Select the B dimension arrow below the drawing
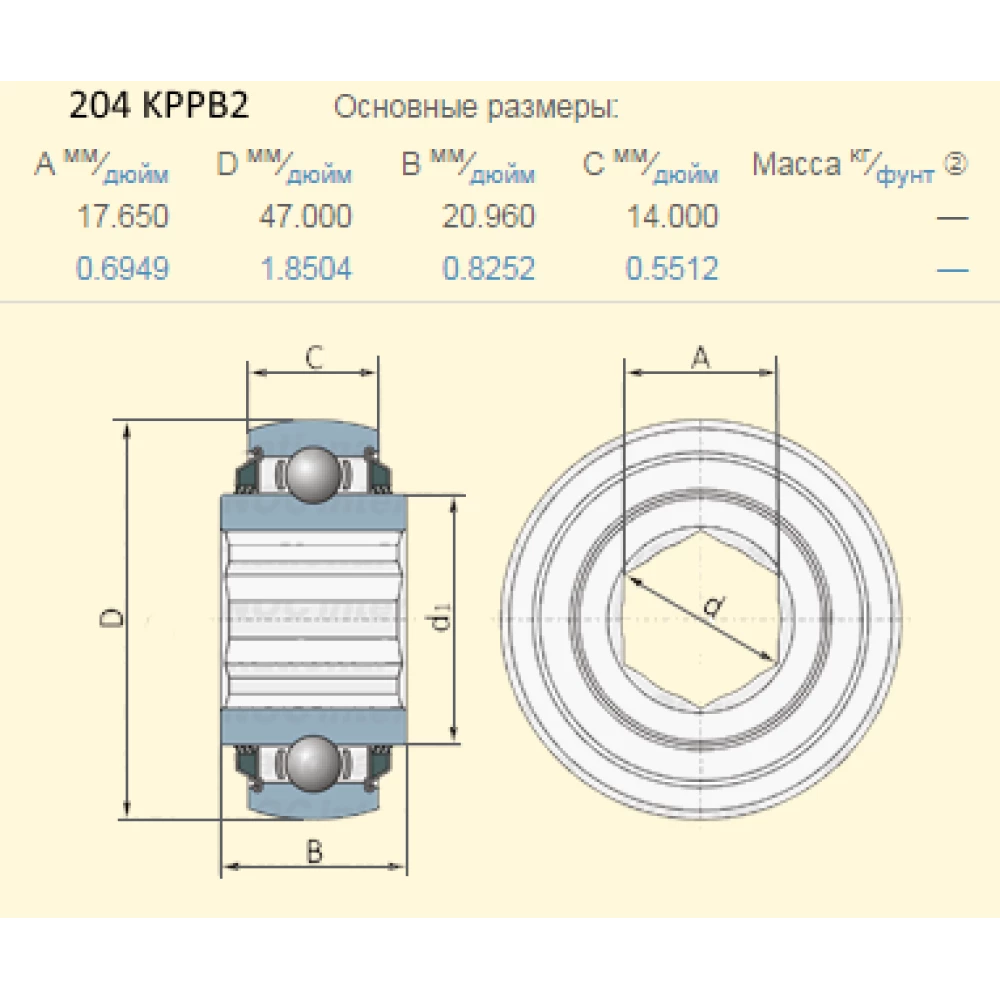The height and width of the screenshot is (1000, 1000). coord(313,864)
